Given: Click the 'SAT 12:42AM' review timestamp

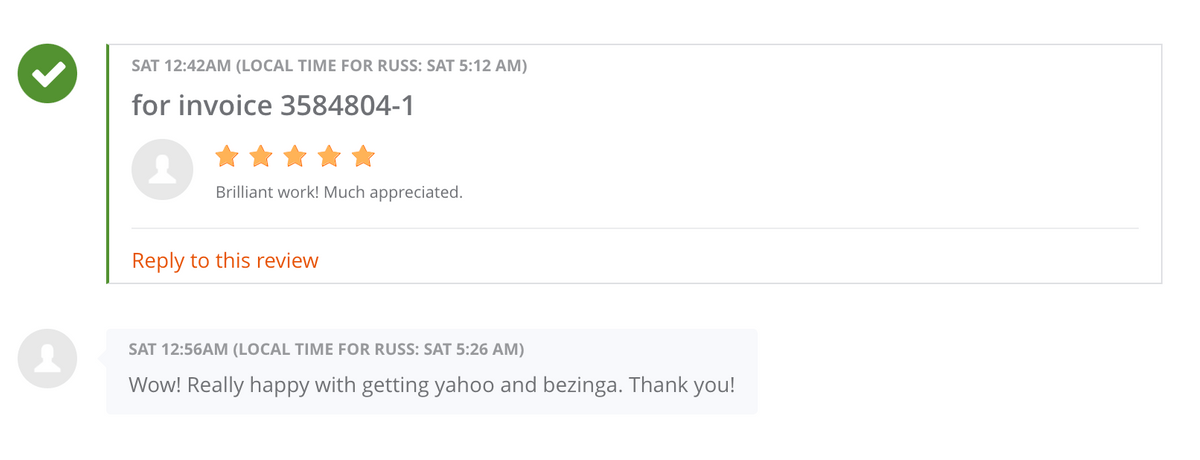Looking at the screenshot, I should click(x=180, y=66).
